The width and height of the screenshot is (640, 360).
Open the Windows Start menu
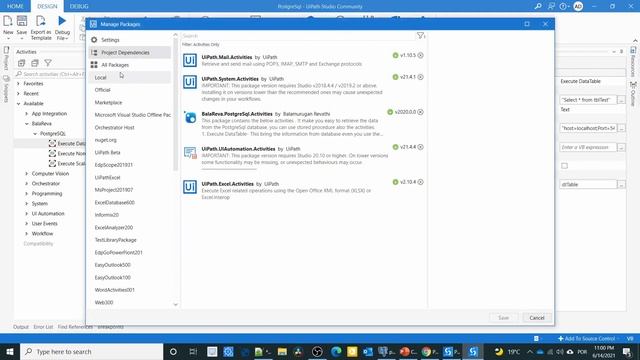(10, 351)
